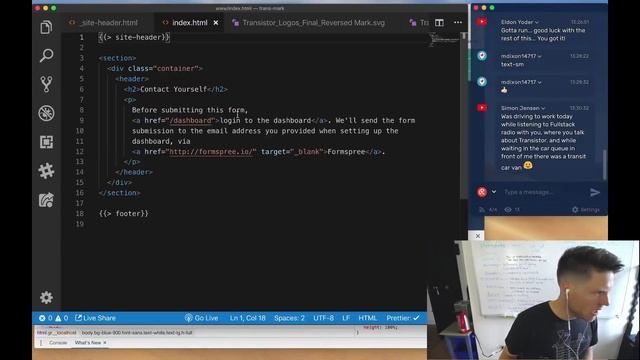Image resolution: width=640 pixels, height=360 pixels.
Task: Click the avatar icon beside the text-sm message
Action: click(482, 56)
